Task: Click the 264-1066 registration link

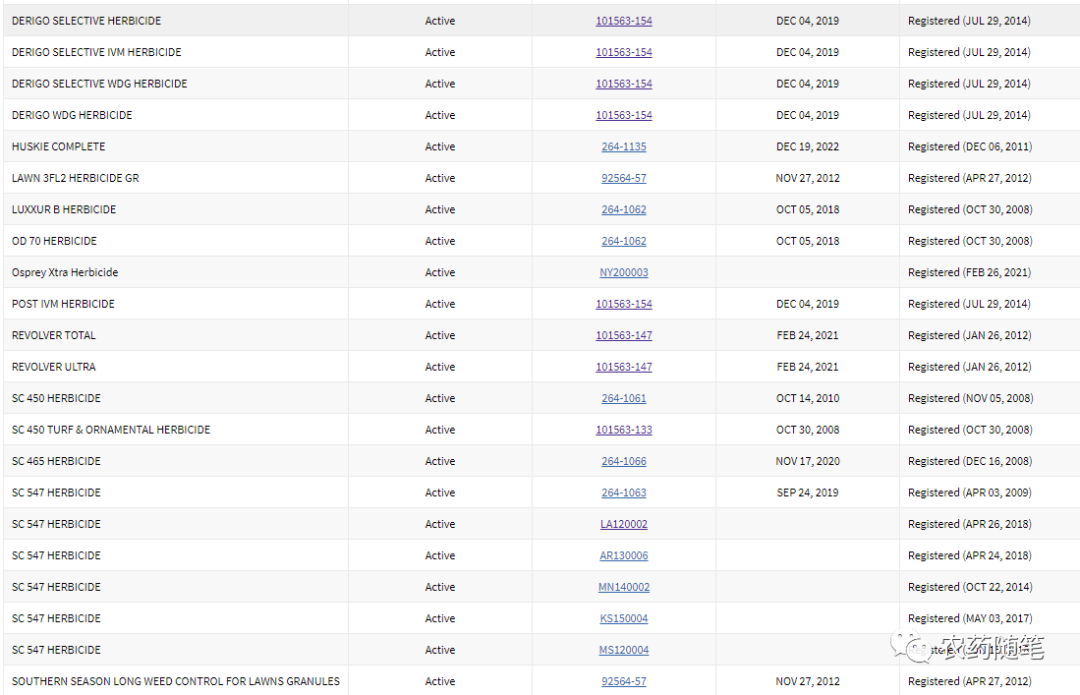Action: (x=623, y=461)
